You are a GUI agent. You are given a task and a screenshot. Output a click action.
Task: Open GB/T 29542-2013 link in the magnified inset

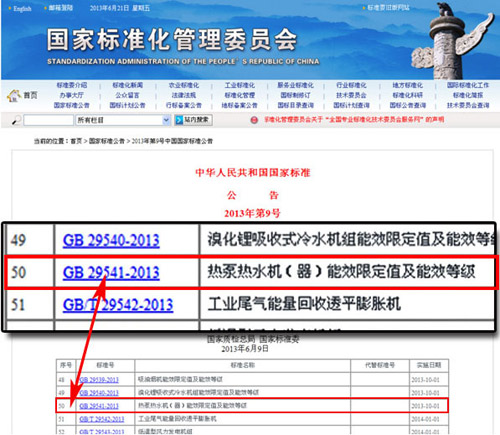click(118, 305)
